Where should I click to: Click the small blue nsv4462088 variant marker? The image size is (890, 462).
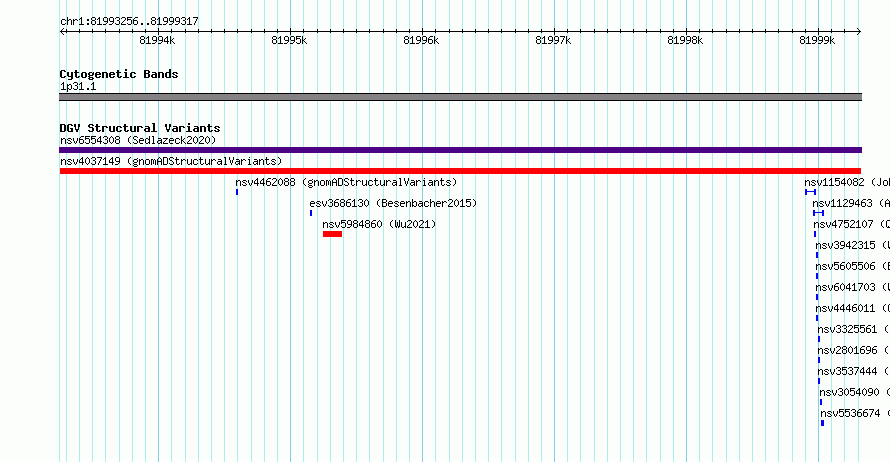(x=237, y=192)
